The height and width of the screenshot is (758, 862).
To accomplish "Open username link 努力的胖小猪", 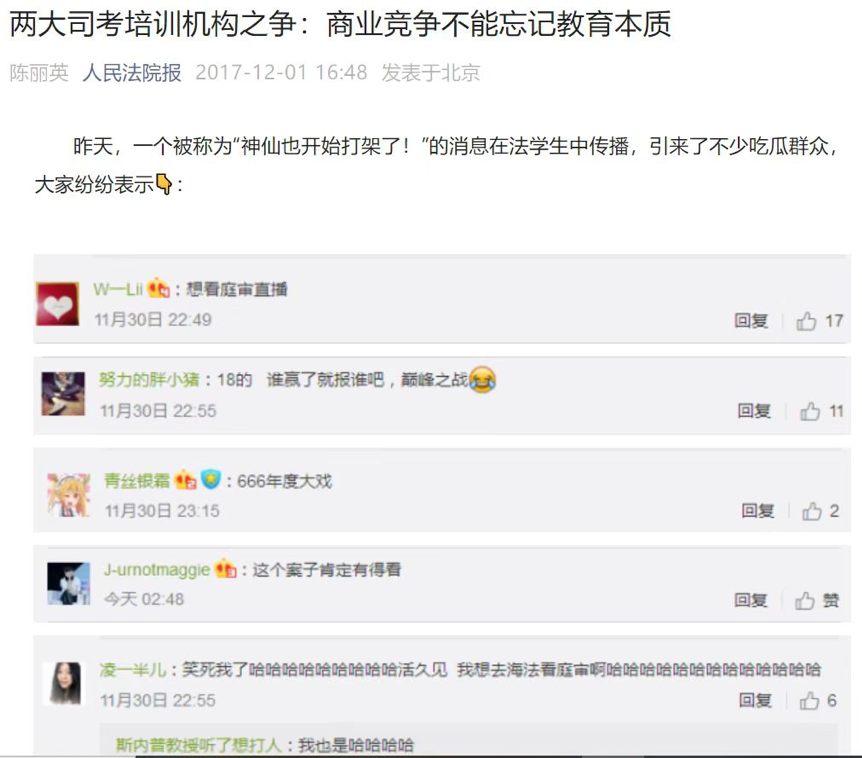I will tap(149, 379).
